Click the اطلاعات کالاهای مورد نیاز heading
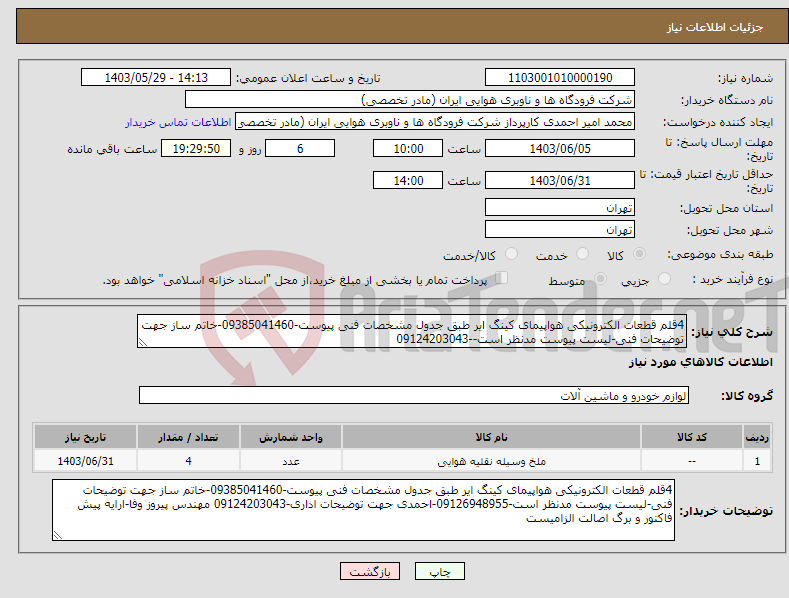789x598 pixels. [x=700, y=362]
